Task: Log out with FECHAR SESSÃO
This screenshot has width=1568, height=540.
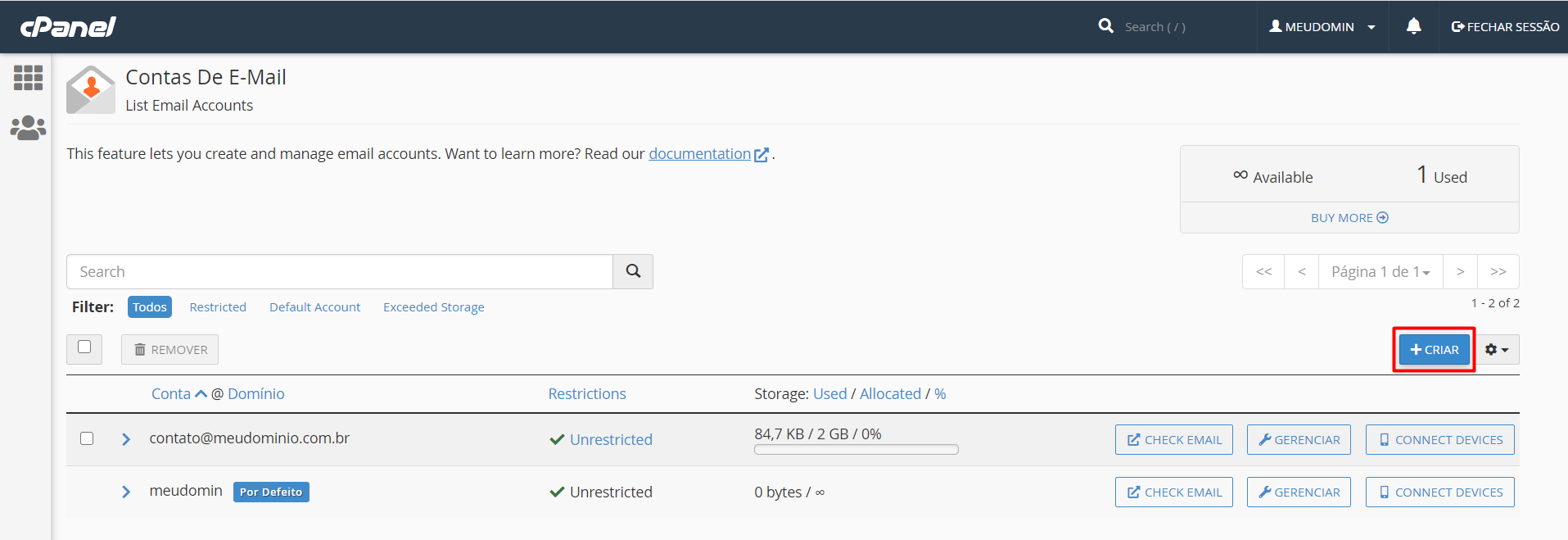Action: 1505,27
